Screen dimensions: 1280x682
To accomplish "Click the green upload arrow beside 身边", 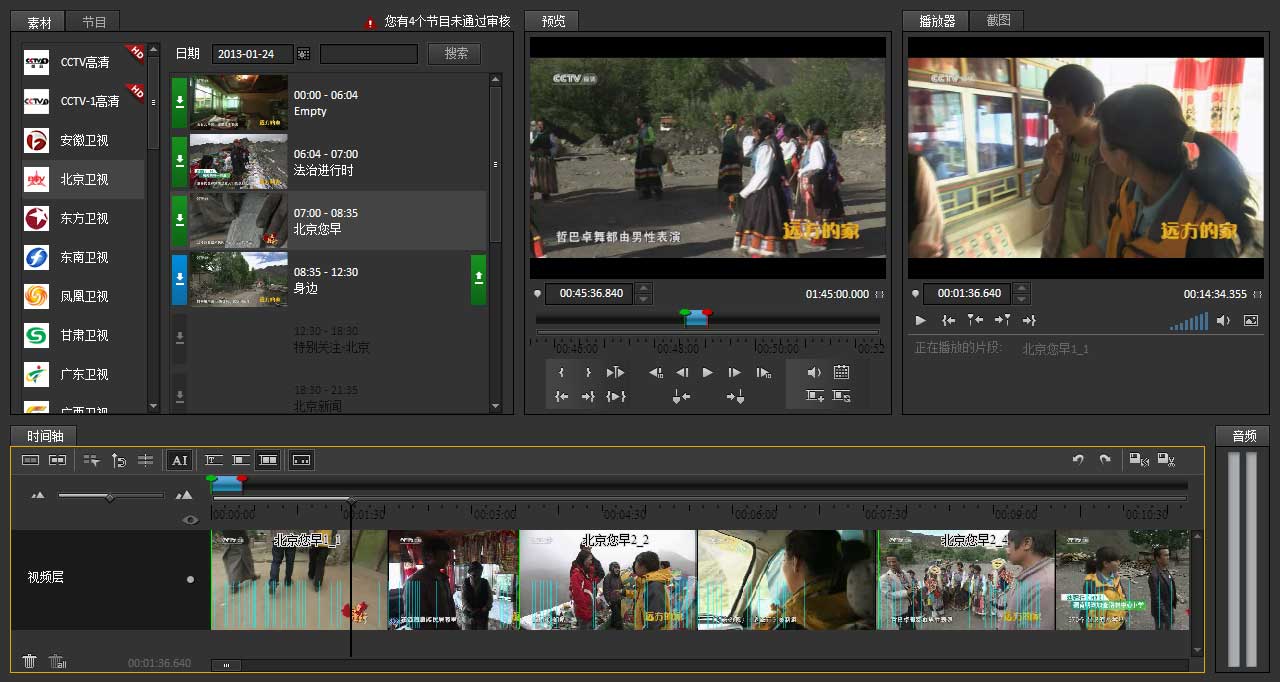I will [x=479, y=279].
